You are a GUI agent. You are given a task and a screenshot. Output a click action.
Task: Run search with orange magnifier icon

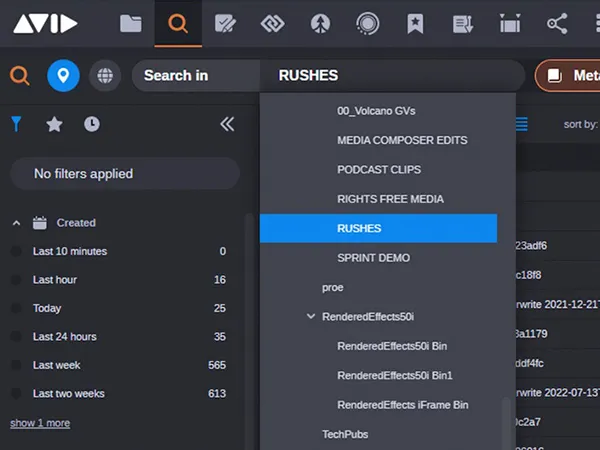pos(20,75)
